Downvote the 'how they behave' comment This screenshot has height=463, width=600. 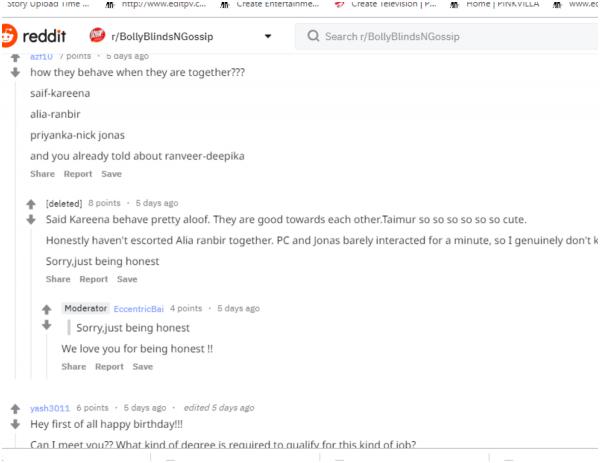pos(15,72)
